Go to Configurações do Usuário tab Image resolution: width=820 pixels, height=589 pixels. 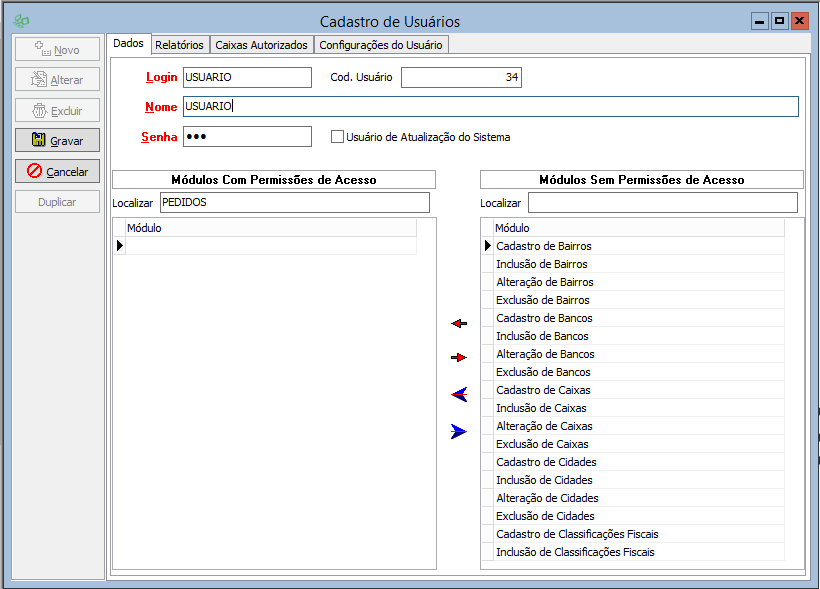click(380, 45)
